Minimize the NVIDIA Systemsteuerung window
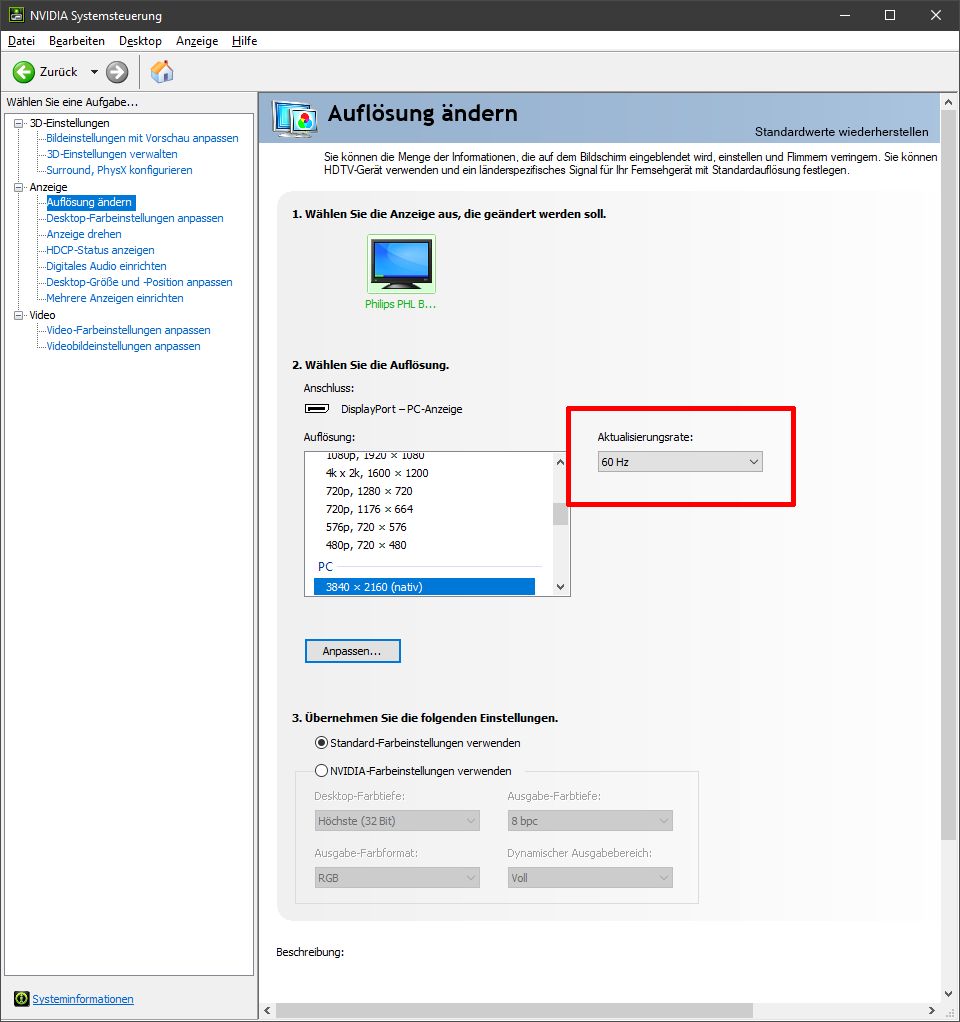 click(x=845, y=15)
